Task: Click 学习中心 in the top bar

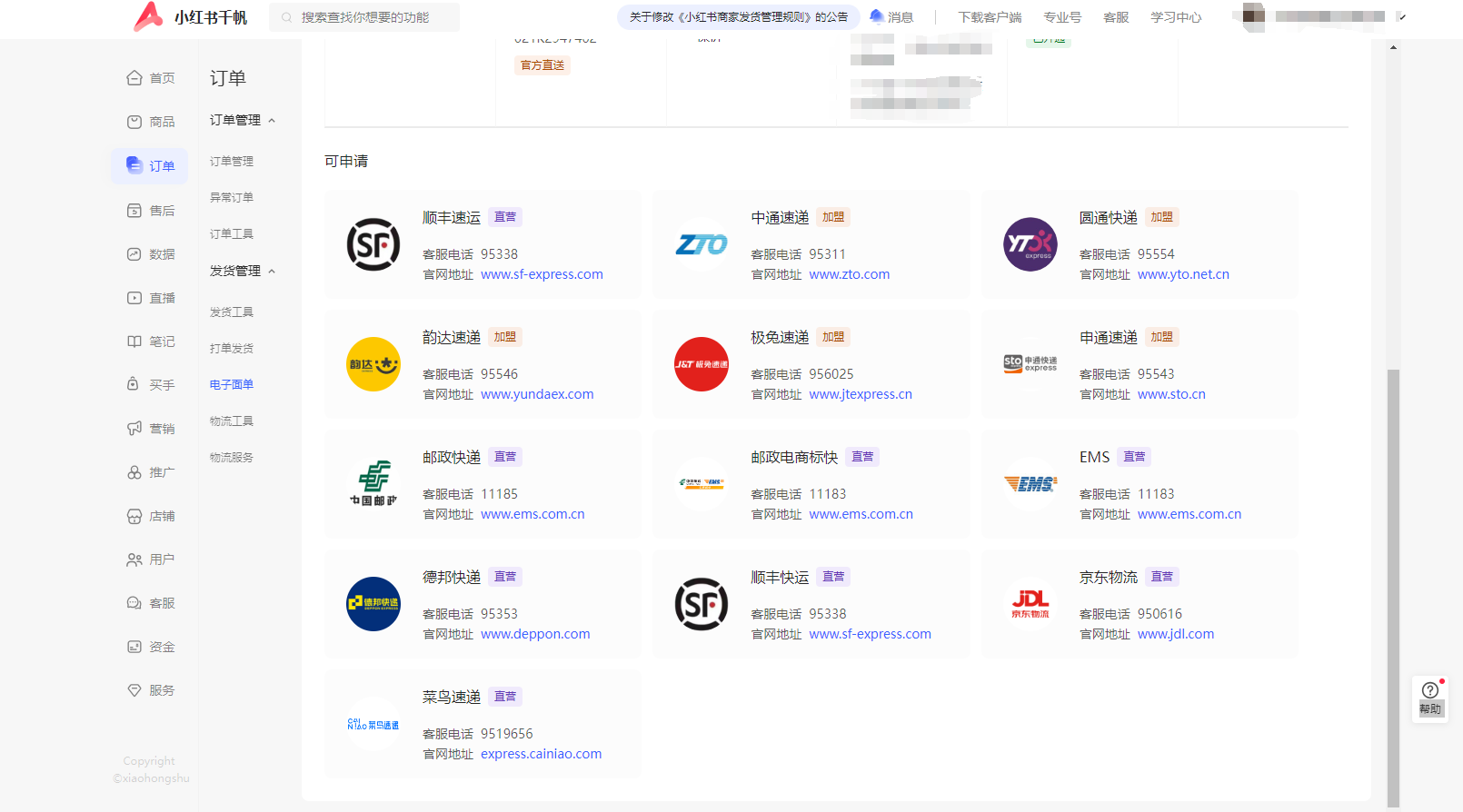Action: pos(1176,17)
